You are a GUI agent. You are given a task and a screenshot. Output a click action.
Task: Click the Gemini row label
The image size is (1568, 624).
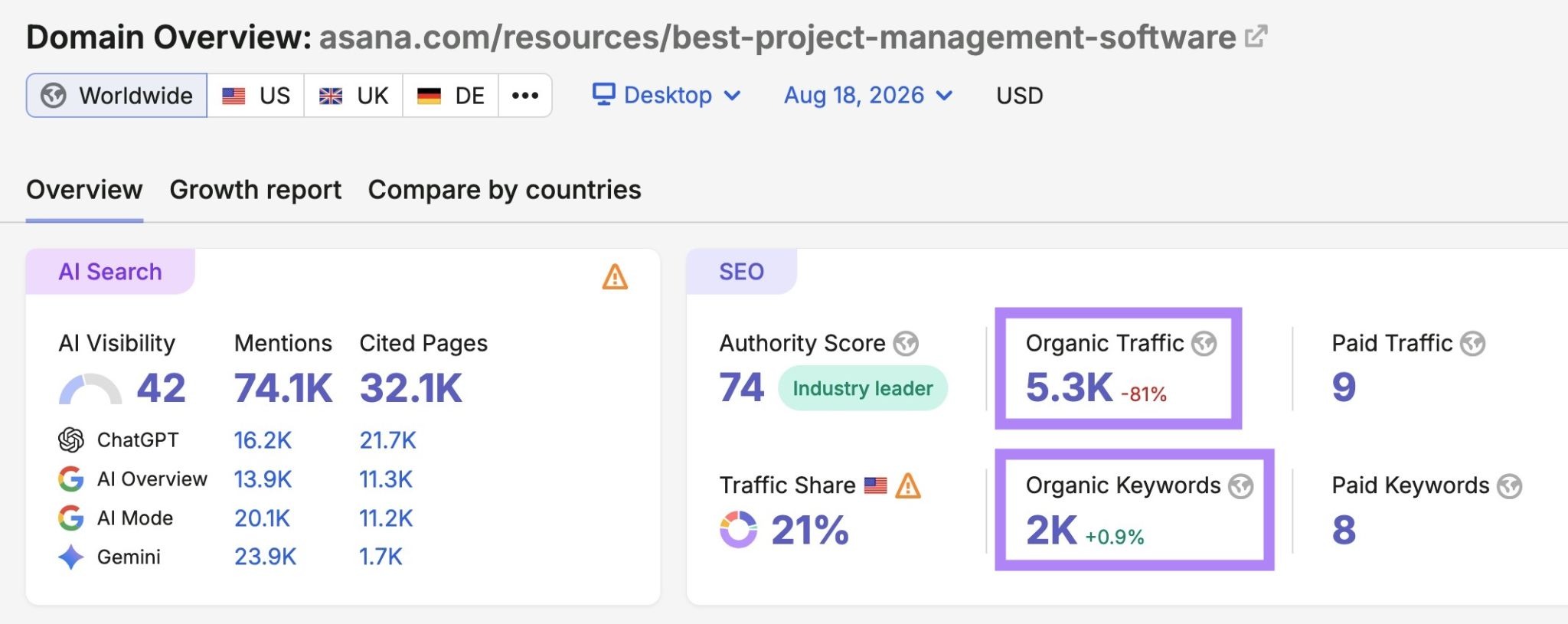(x=129, y=557)
